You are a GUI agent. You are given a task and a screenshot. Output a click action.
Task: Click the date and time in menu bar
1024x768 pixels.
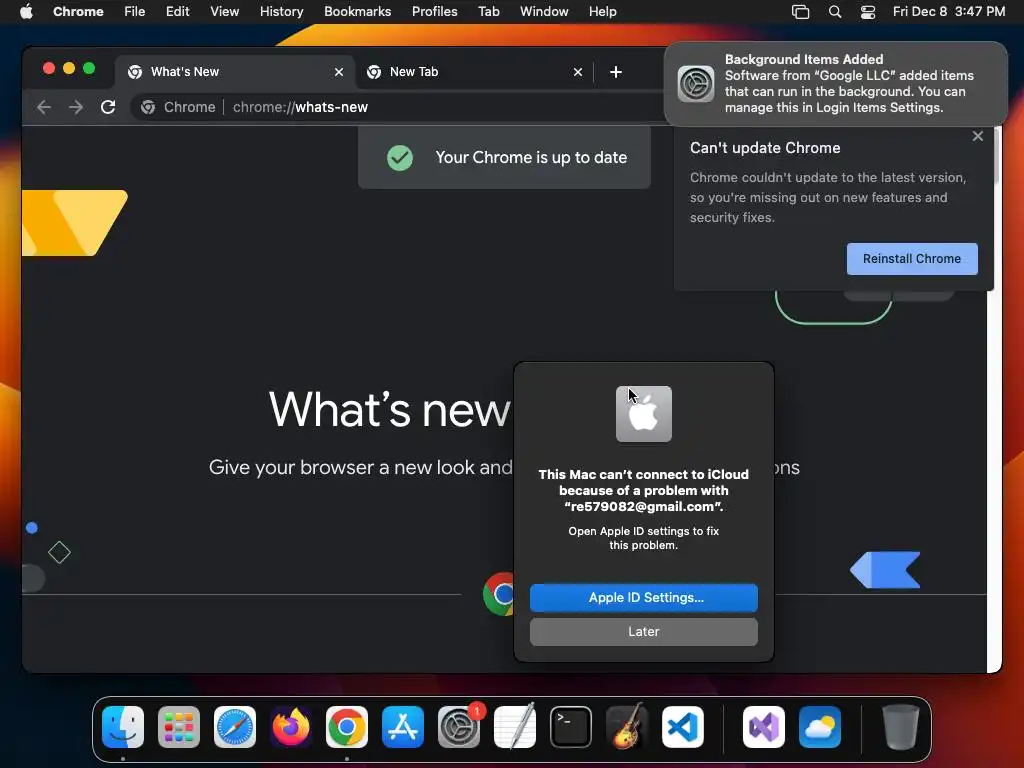coord(949,12)
